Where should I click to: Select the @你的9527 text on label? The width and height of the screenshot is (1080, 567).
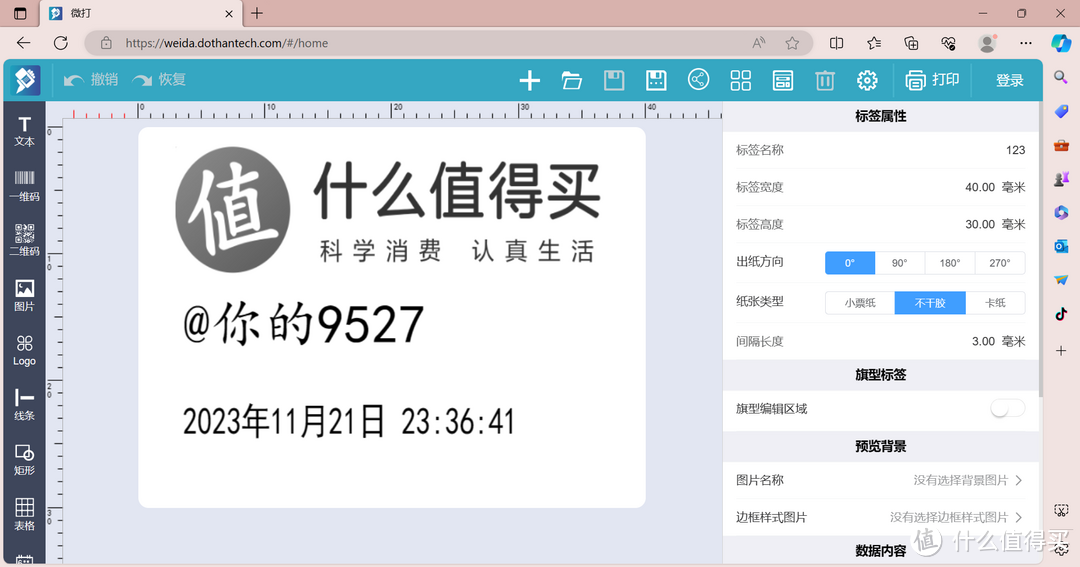pos(303,324)
